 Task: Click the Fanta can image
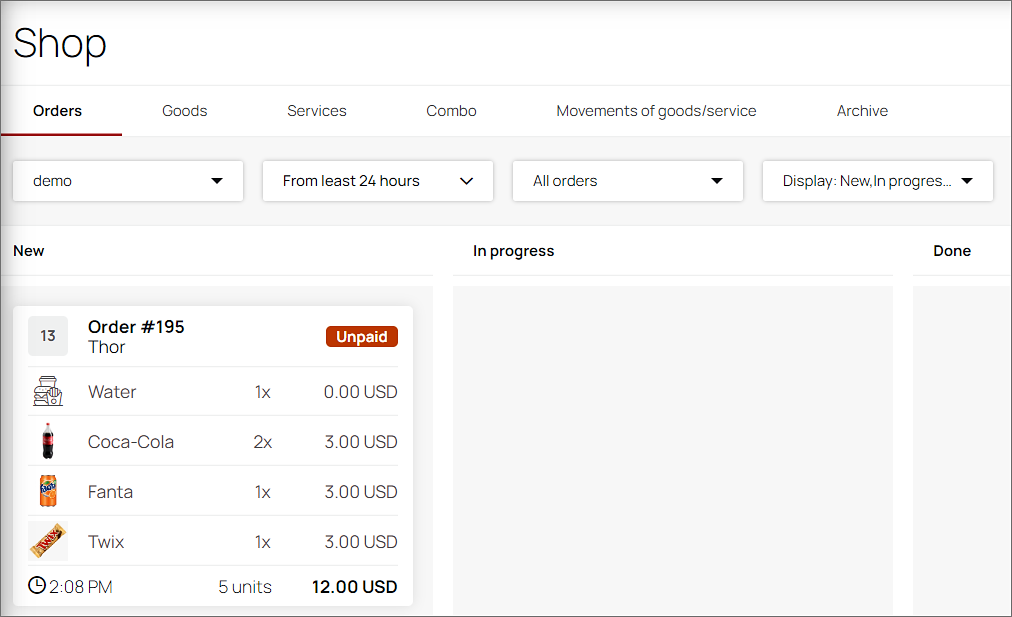click(x=48, y=491)
